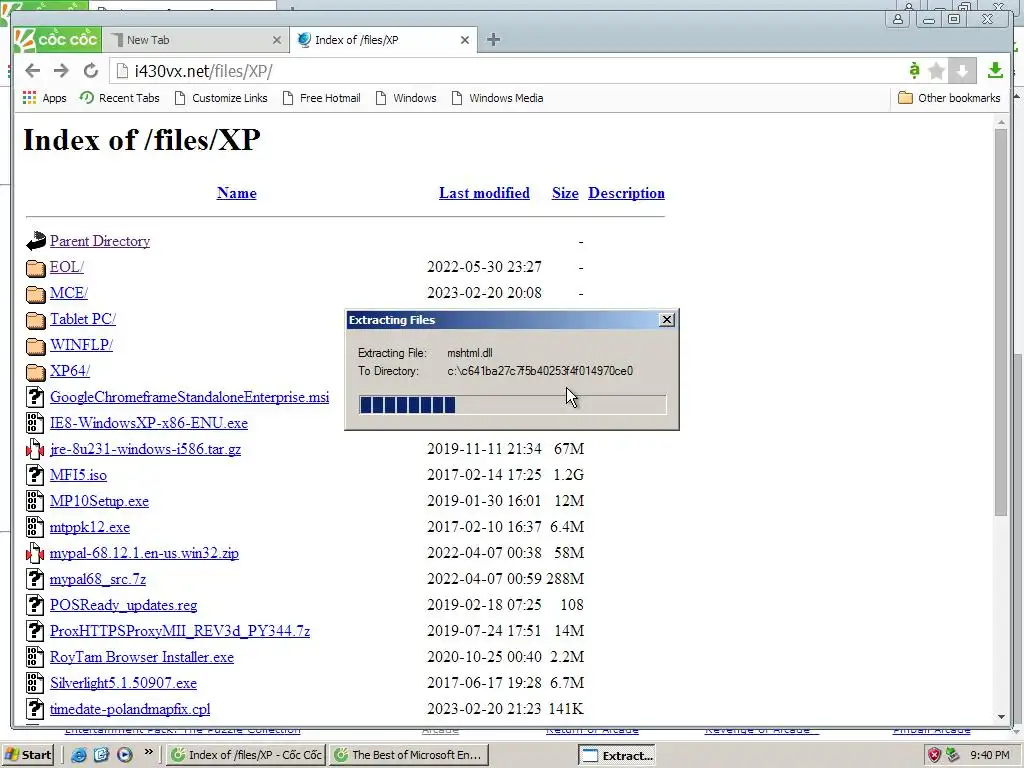Bookmark this page with the star icon
Image resolution: width=1024 pixels, height=768 pixels.
936,71
